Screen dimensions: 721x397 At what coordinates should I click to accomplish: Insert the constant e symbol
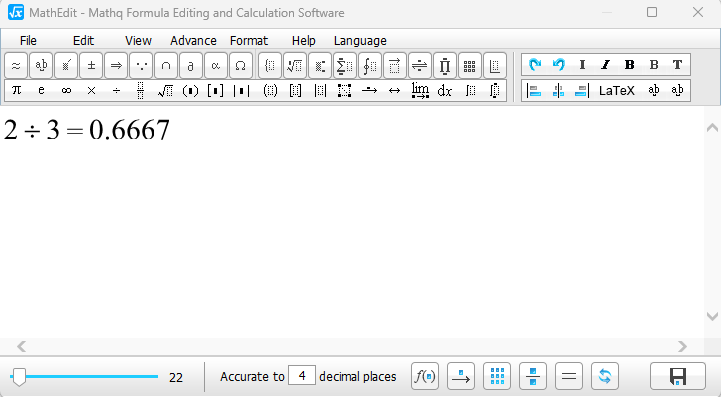[x=41, y=91]
